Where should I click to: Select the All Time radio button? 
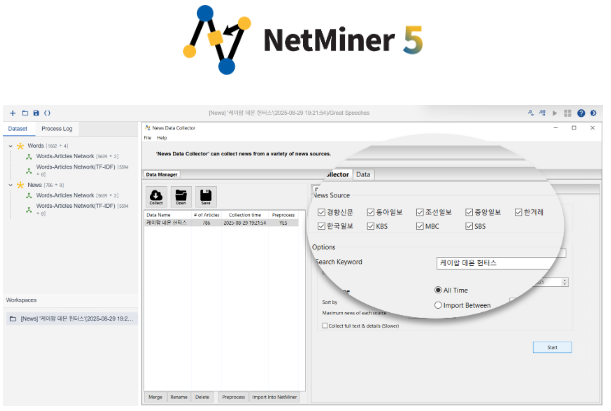438,290
